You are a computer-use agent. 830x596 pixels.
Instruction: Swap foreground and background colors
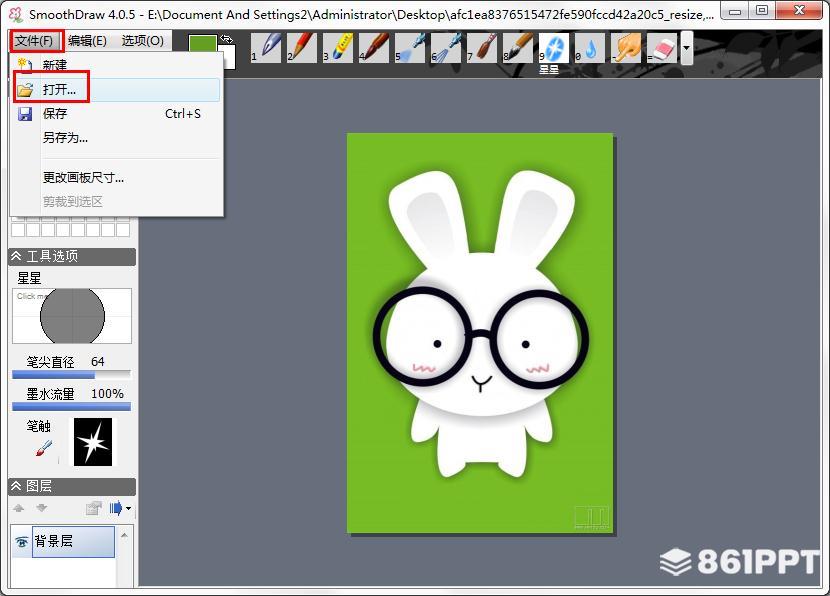tap(227, 39)
